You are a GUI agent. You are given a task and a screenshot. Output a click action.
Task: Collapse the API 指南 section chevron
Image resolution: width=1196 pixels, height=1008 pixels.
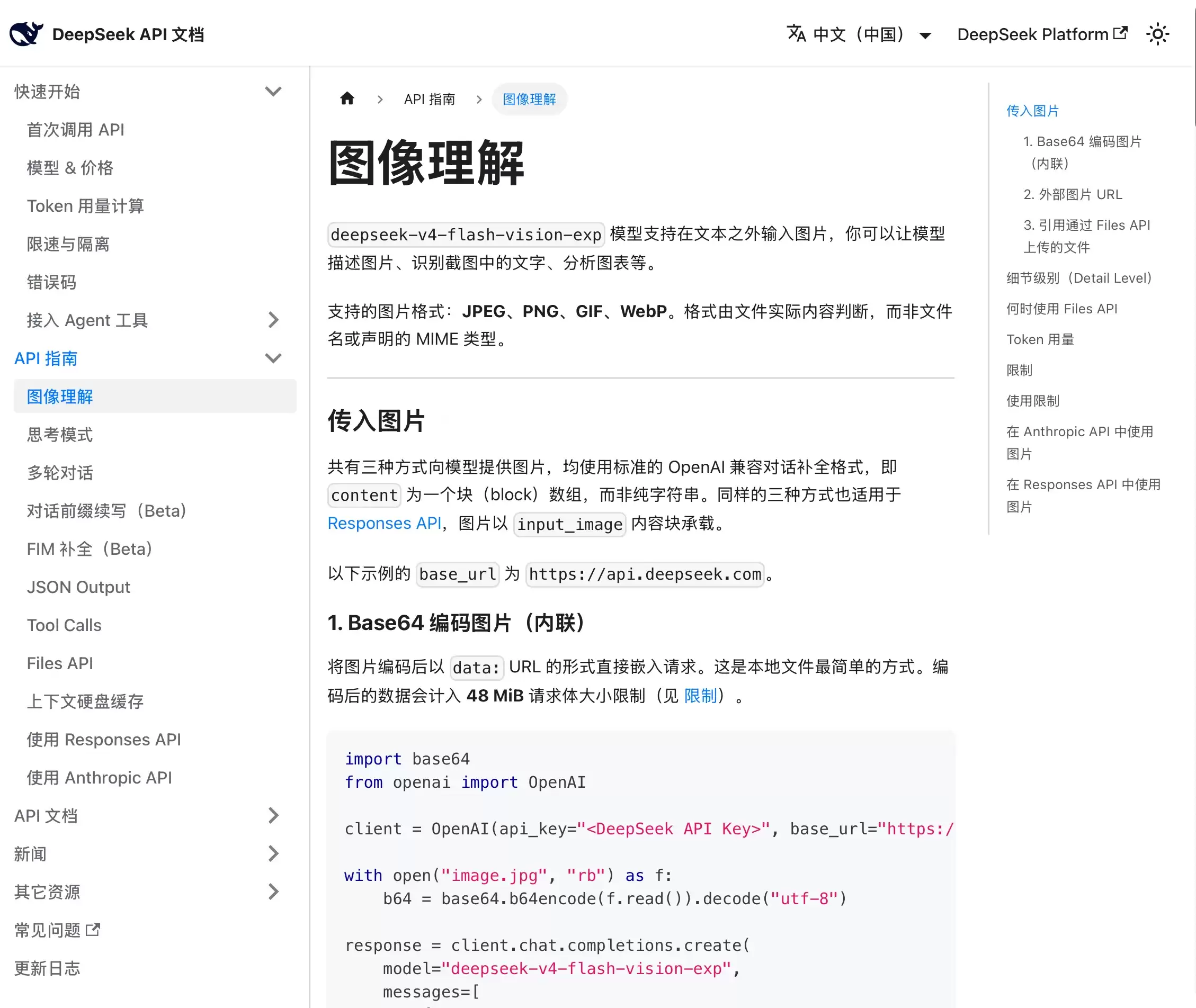pos(273,358)
